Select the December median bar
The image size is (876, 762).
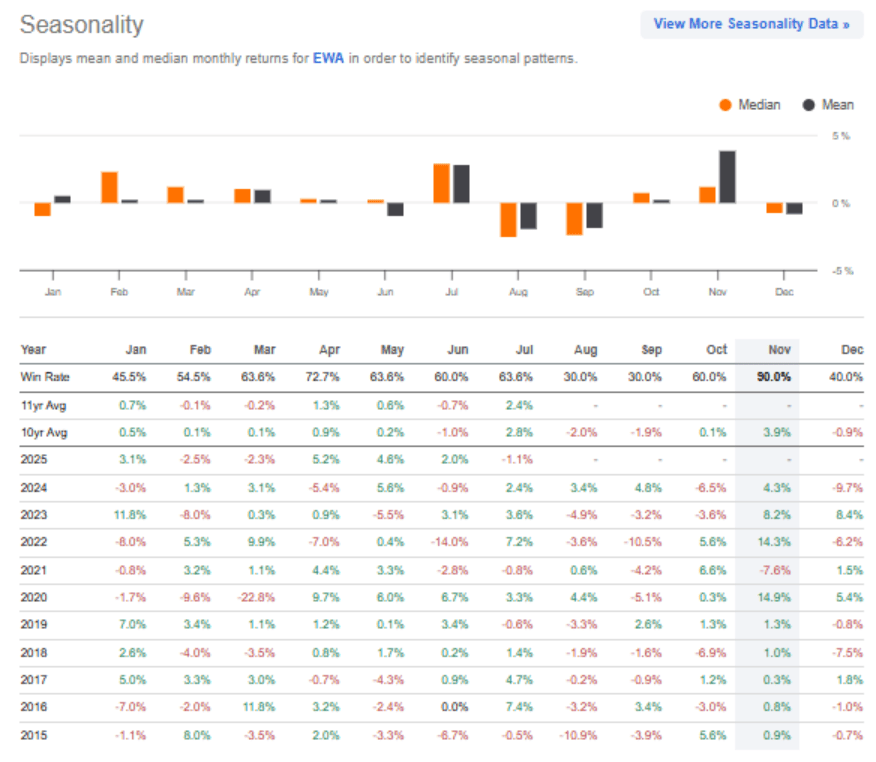(772, 207)
